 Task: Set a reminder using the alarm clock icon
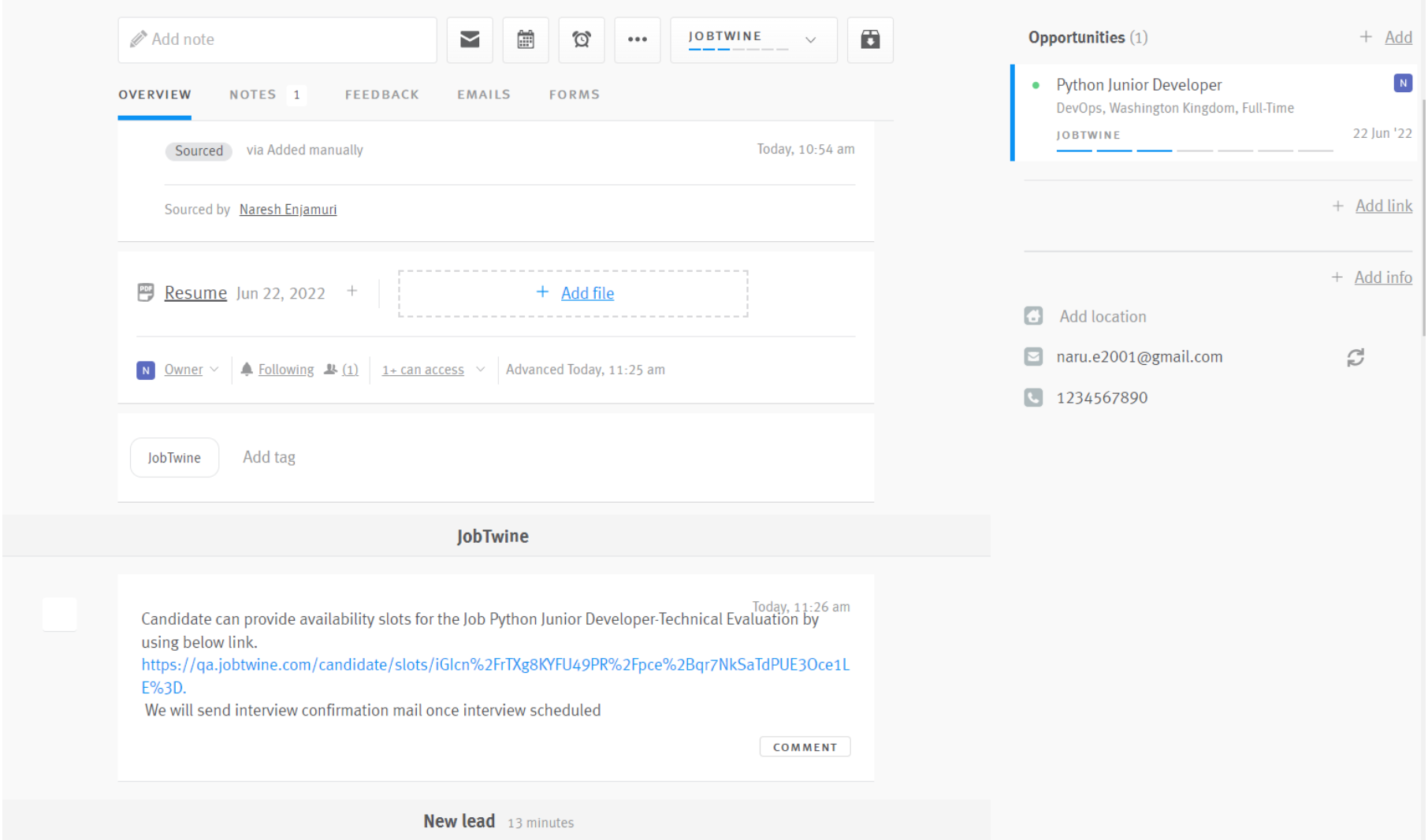pyautogui.click(x=582, y=39)
